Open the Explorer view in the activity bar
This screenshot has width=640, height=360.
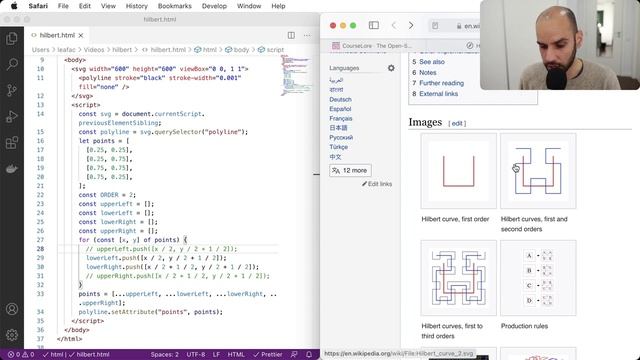click(x=12, y=38)
